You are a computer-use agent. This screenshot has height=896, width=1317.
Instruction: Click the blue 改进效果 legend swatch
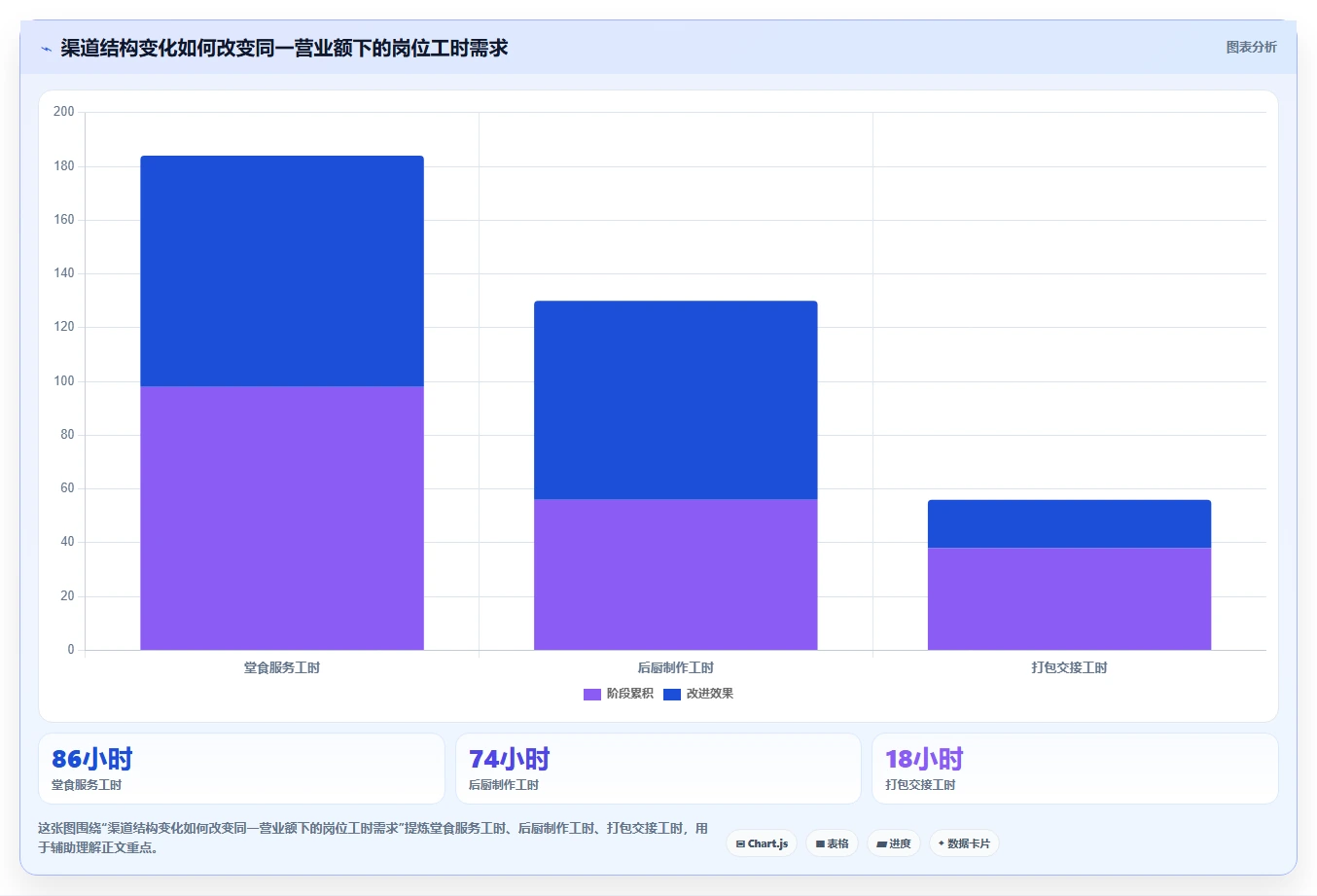coord(672,694)
